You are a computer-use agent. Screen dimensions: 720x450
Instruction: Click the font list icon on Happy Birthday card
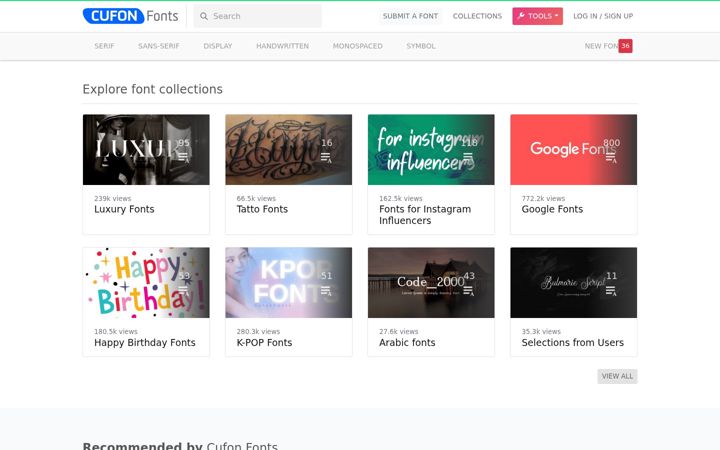point(184,290)
